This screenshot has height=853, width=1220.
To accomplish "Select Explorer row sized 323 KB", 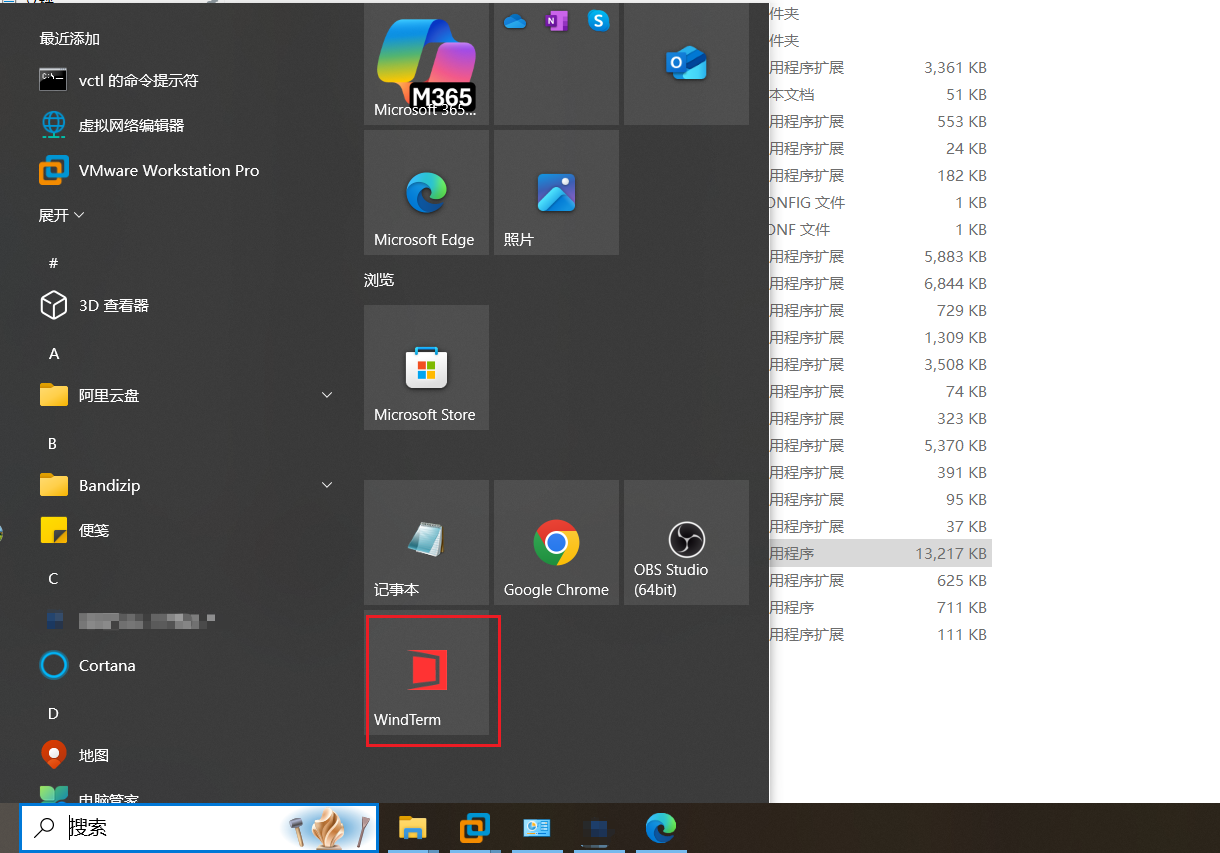I will [880, 419].
